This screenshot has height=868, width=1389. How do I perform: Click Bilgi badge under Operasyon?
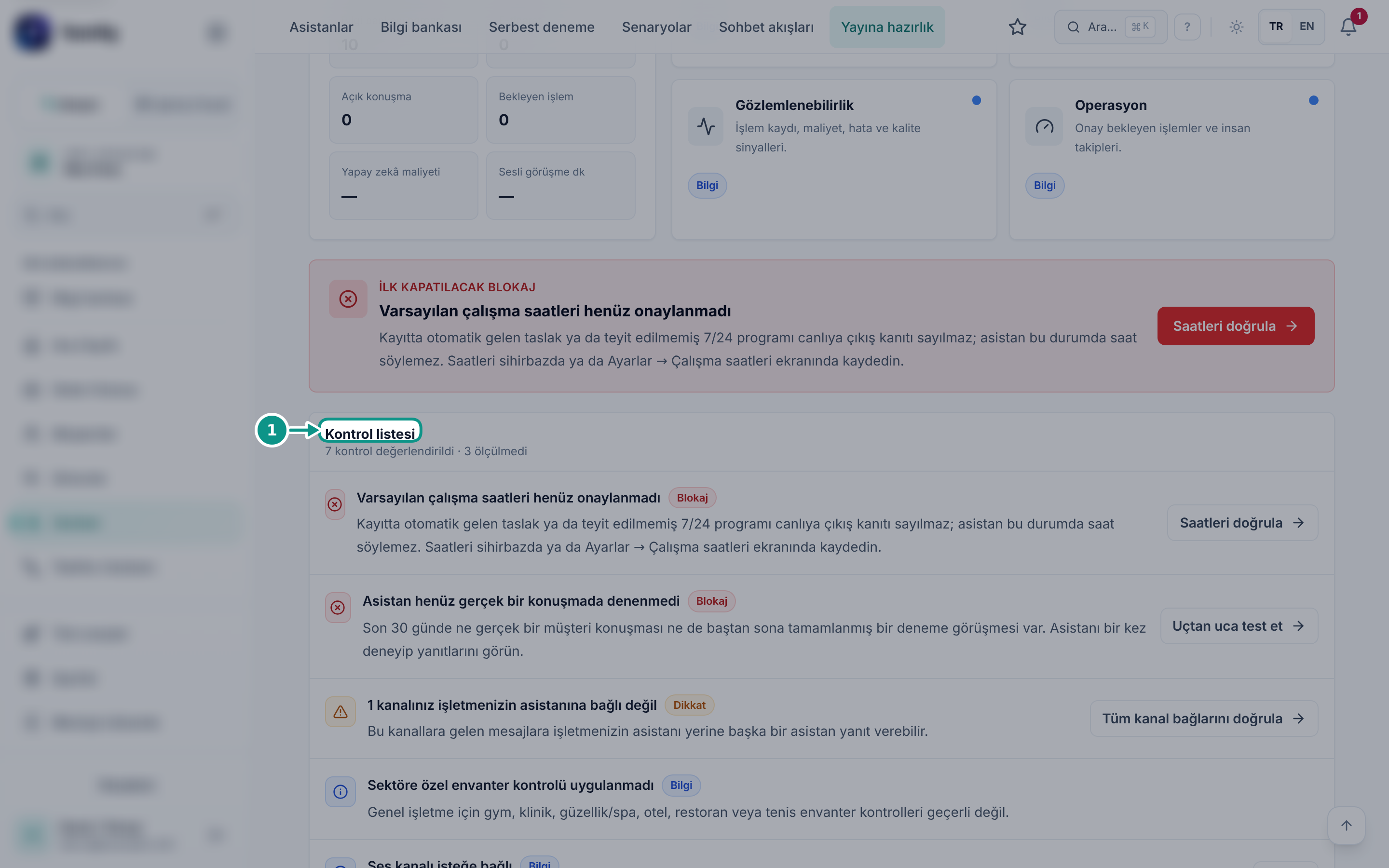[1044, 186]
